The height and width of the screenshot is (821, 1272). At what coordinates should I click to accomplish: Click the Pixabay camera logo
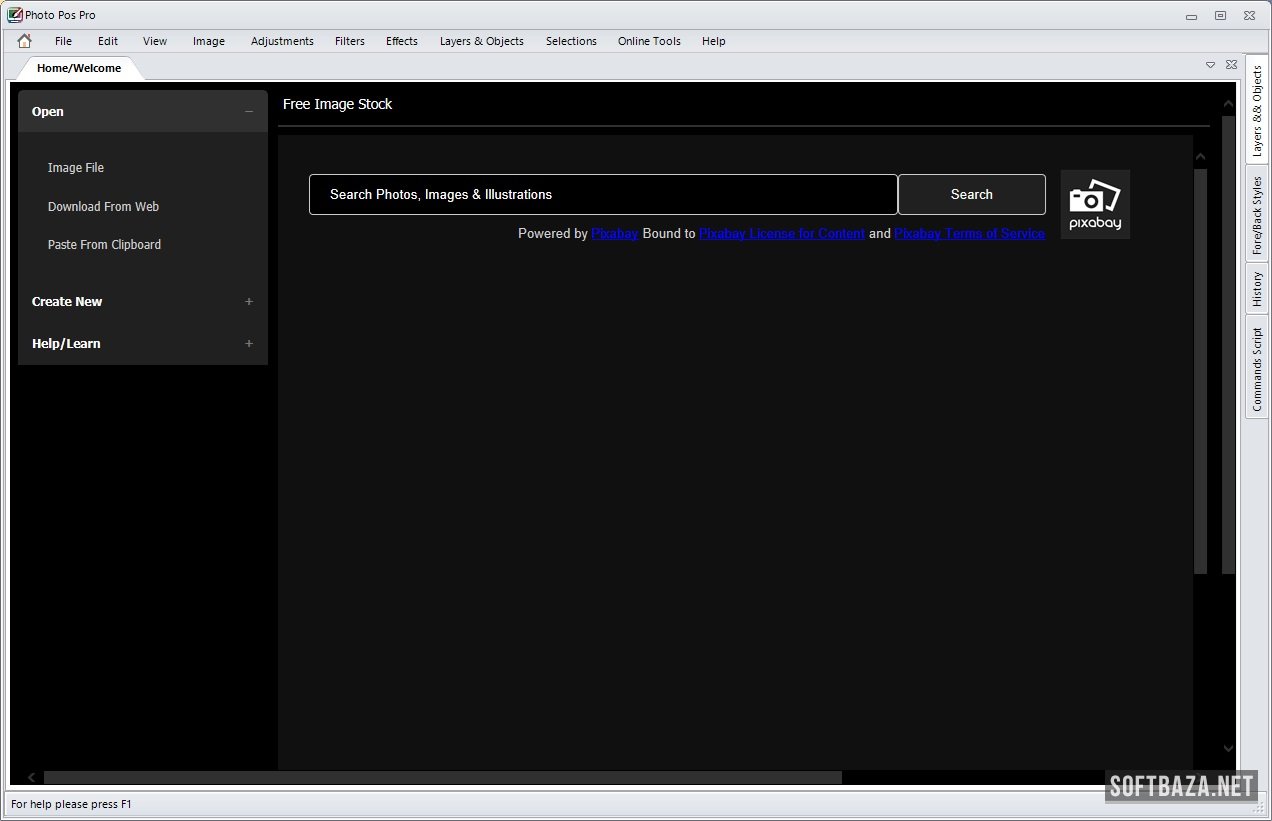[x=1095, y=204]
